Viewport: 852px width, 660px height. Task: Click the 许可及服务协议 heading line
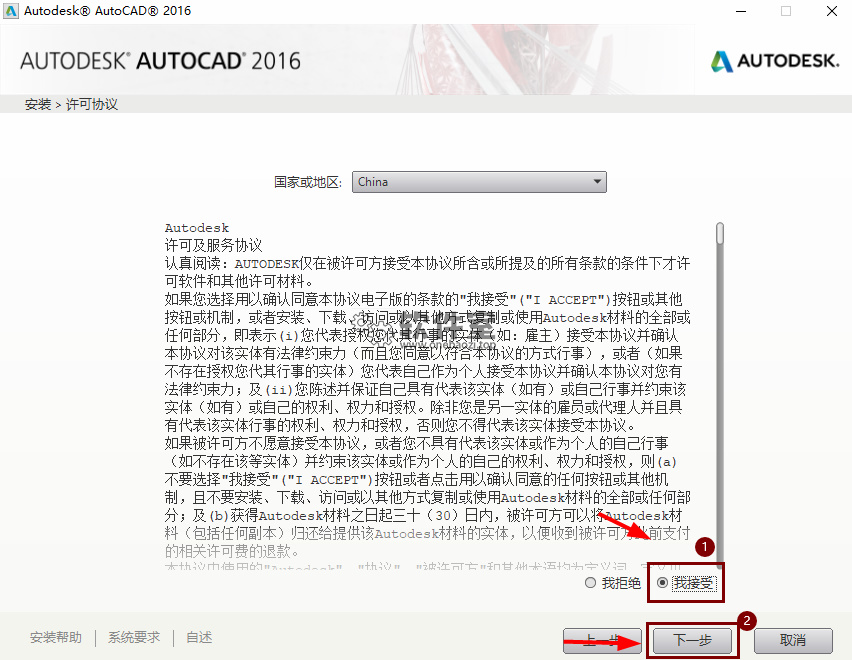pyautogui.click(x=214, y=246)
